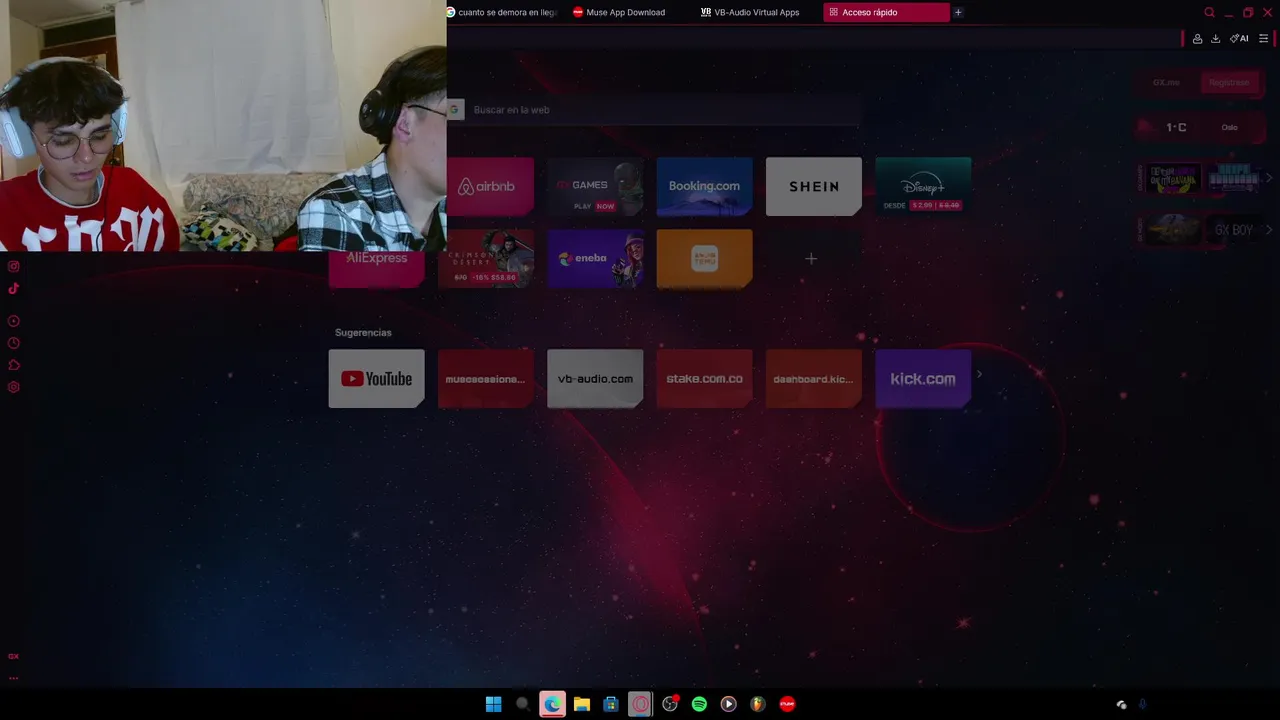
Task: Open the musesessions suggestion tile
Action: point(485,379)
